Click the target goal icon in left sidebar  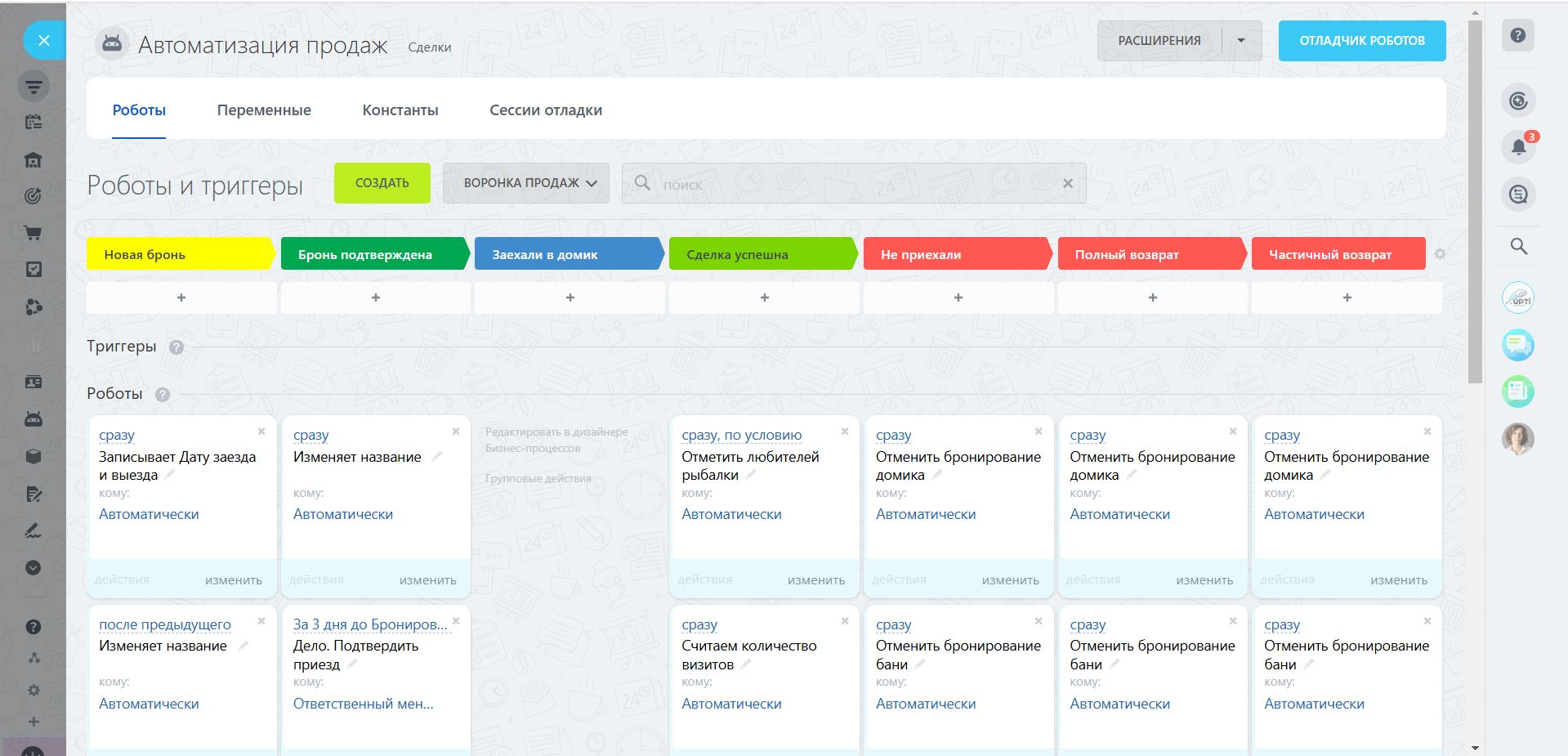tap(34, 196)
